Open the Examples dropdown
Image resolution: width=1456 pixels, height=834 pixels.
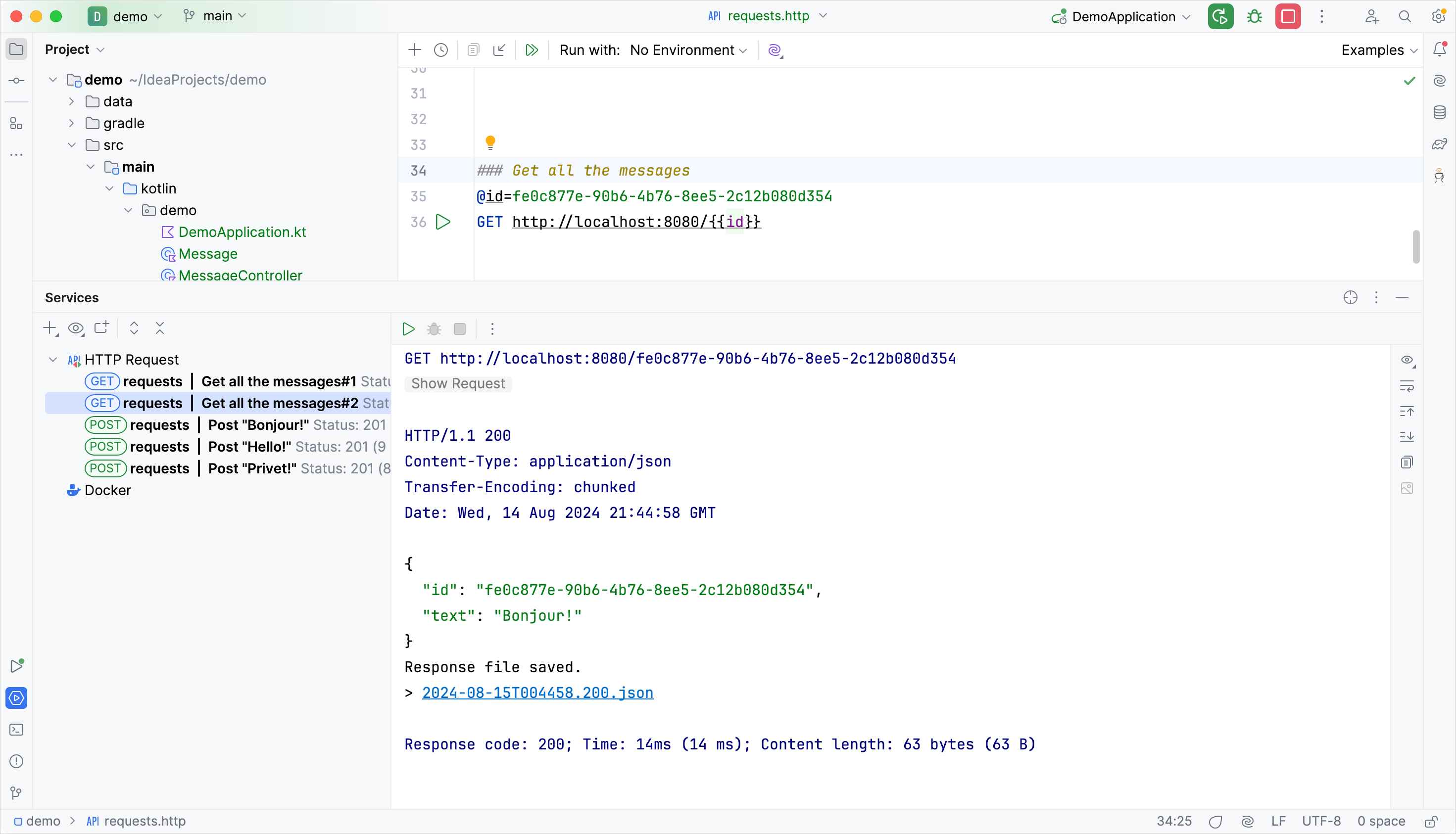1379,50
